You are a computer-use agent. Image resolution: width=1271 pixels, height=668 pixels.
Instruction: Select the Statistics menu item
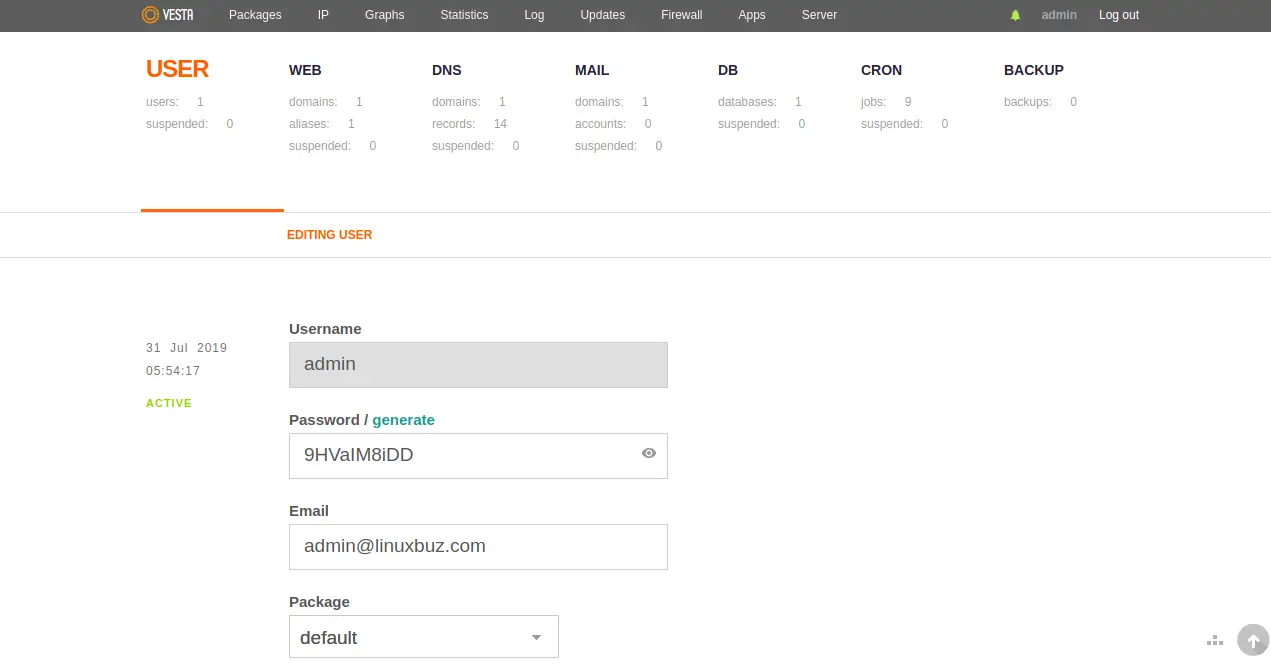pos(464,15)
